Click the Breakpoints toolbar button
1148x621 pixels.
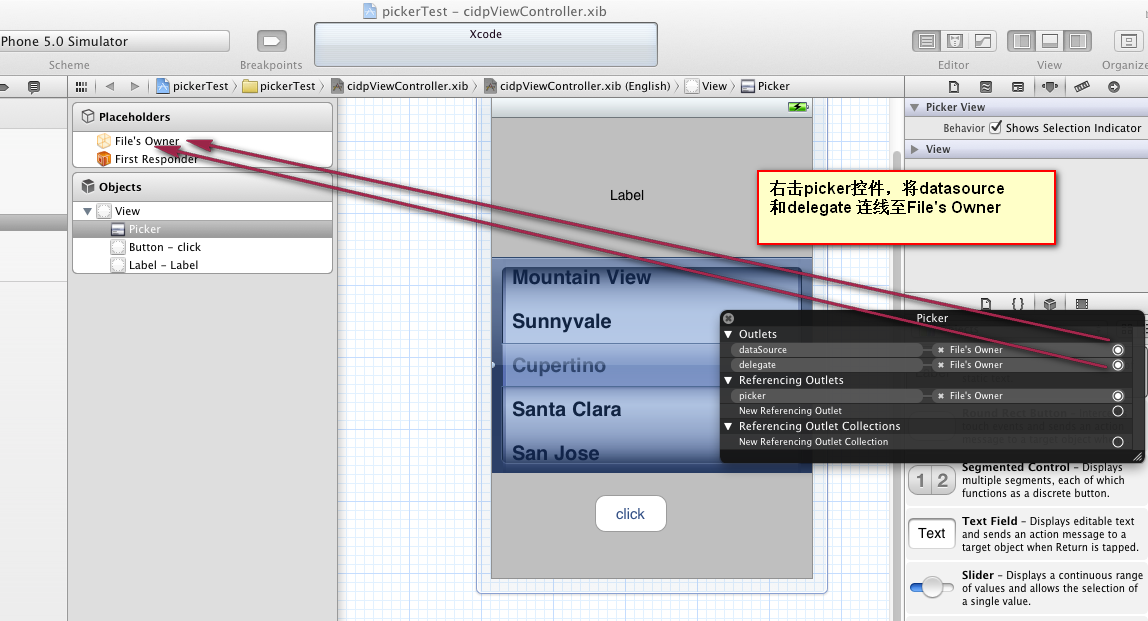[x=272, y=41]
